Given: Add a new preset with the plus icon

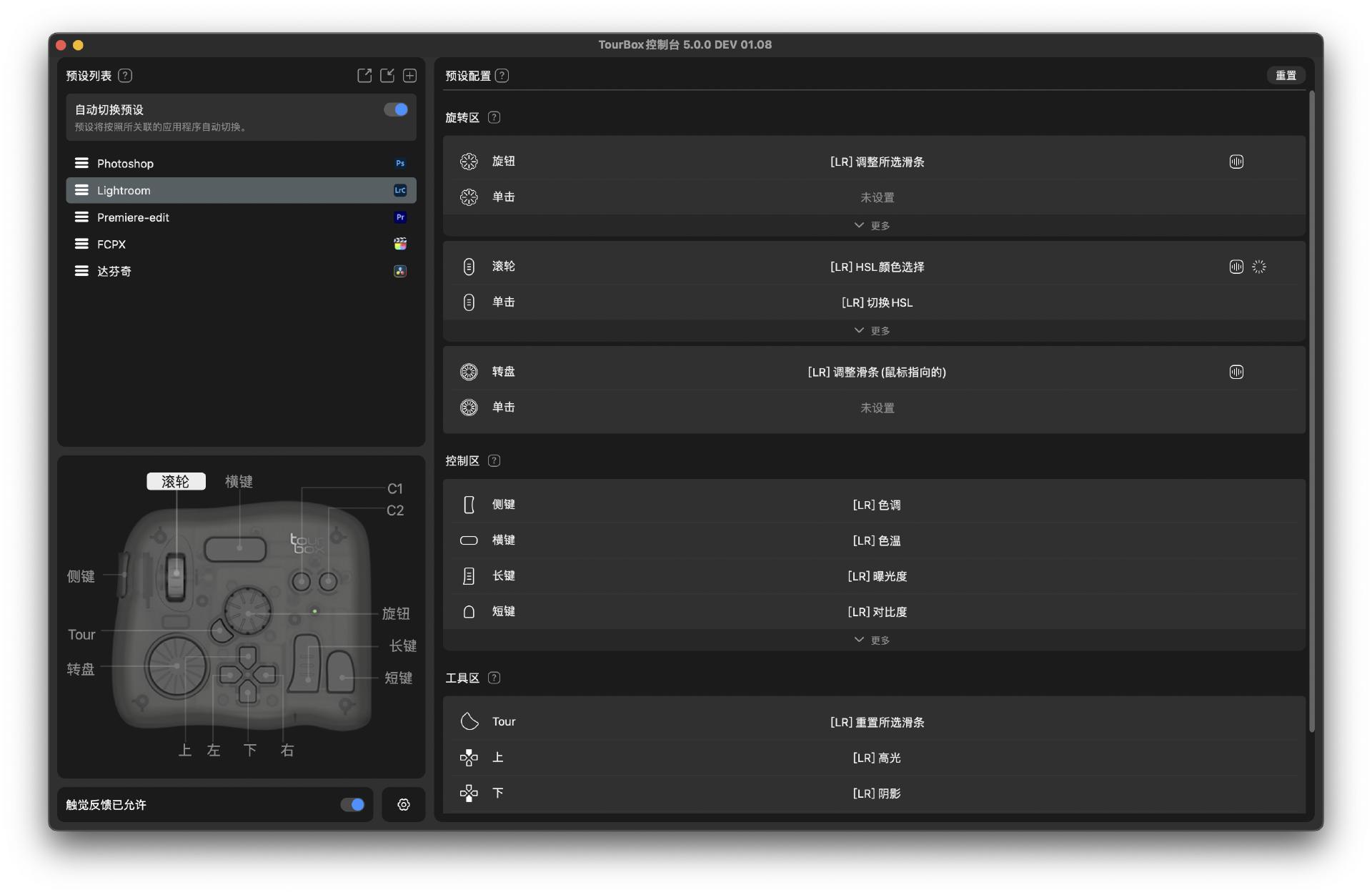Looking at the screenshot, I should [409, 75].
